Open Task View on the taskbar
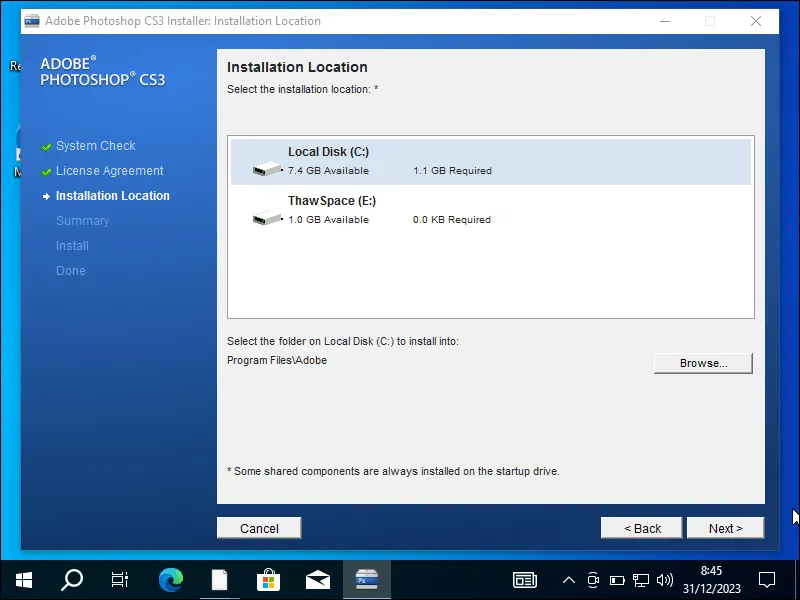Viewport: 800px width, 600px height. (x=120, y=579)
